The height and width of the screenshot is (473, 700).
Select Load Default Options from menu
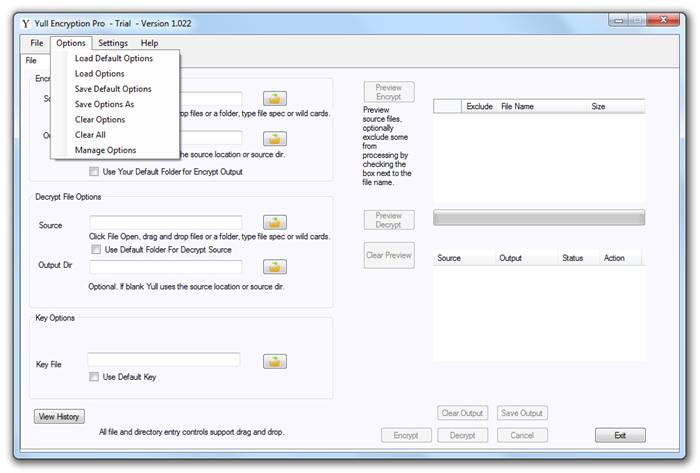click(x=114, y=58)
